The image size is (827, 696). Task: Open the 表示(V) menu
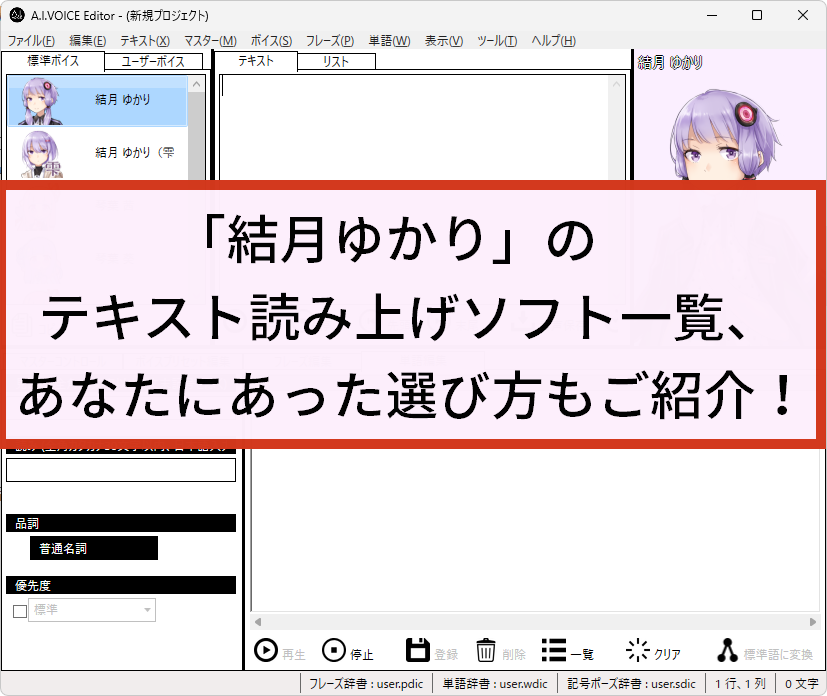pos(444,41)
